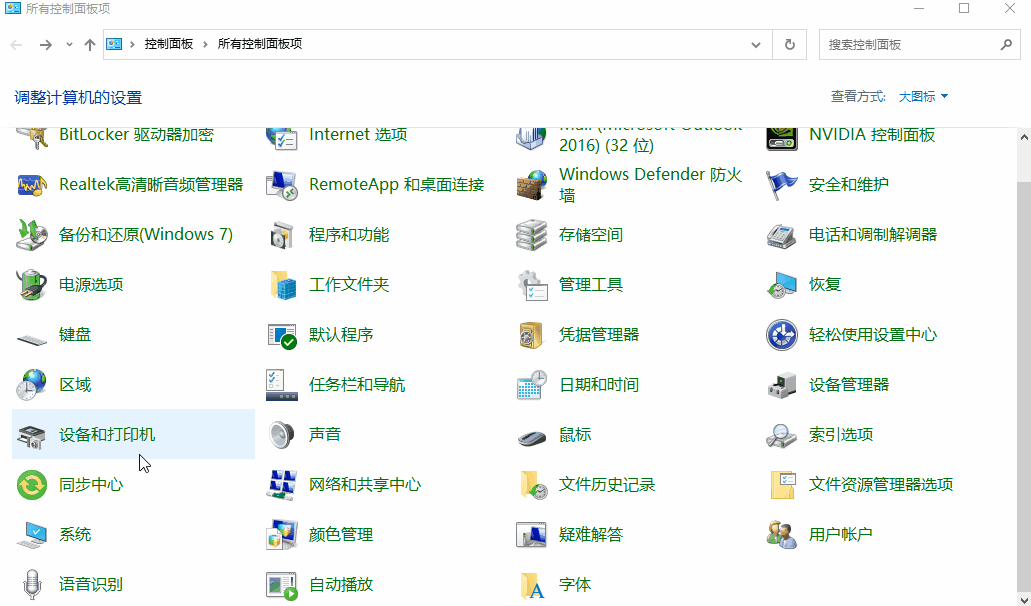Image resolution: width=1031 pixels, height=606 pixels.
Task: Click the search magnifier icon
Action: tap(1006, 45)
